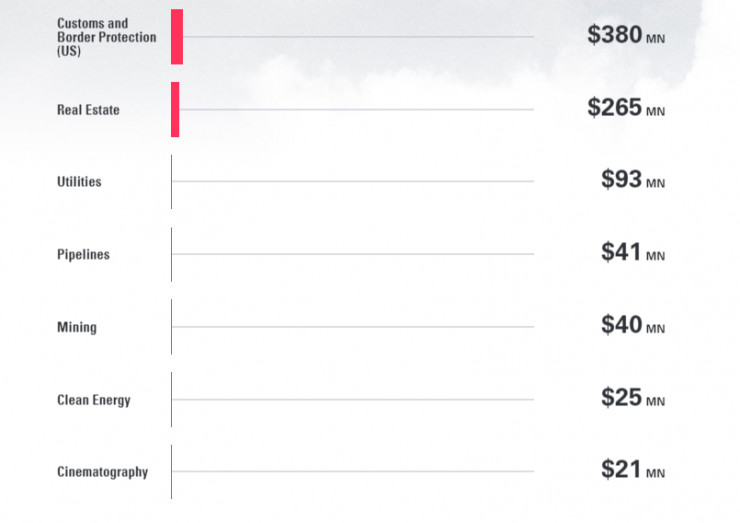Click the Real Estate label

[x=88, y=110]
